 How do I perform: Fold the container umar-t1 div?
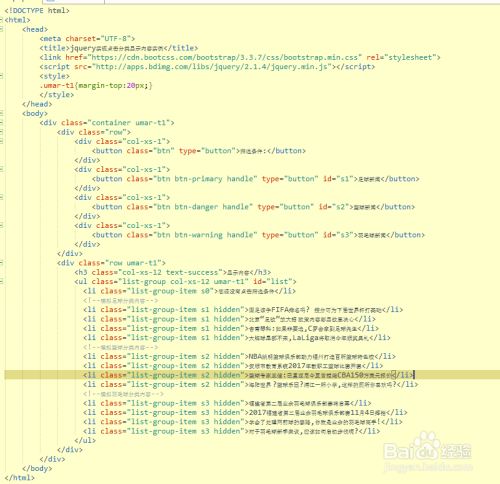(x=1, y=123)
